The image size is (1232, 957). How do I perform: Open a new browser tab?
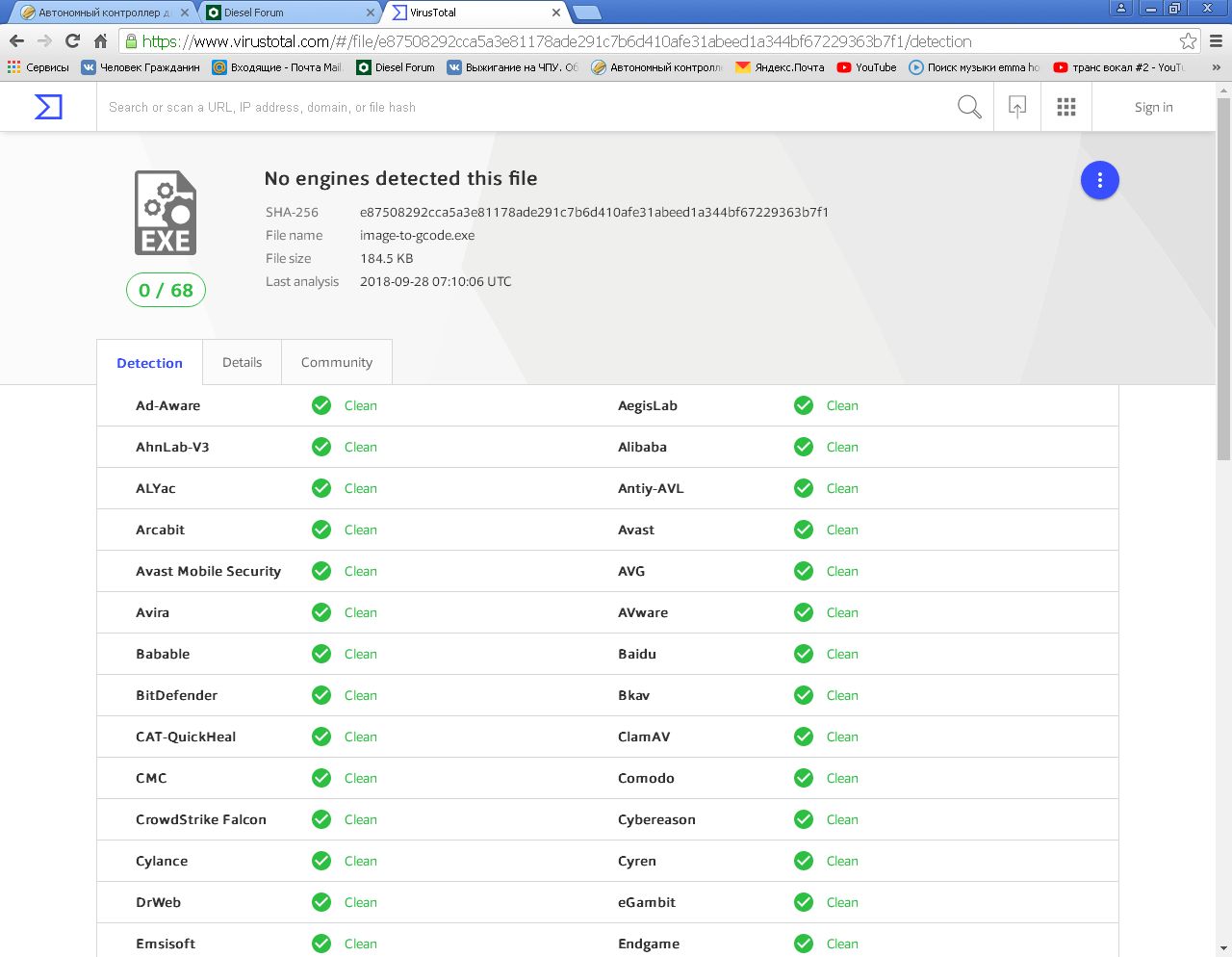(586, 13)
